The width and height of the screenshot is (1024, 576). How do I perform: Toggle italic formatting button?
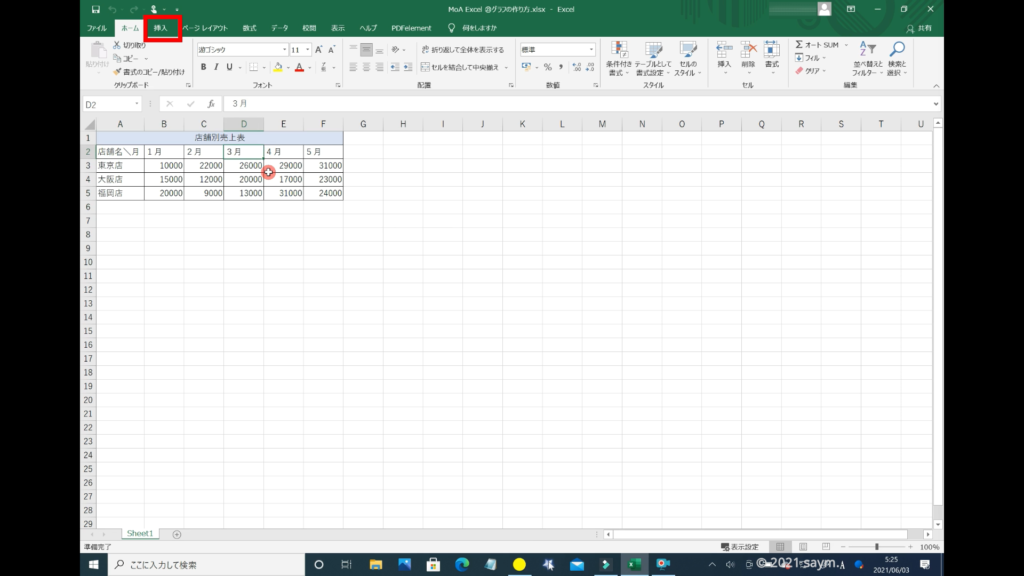(216, 67)
